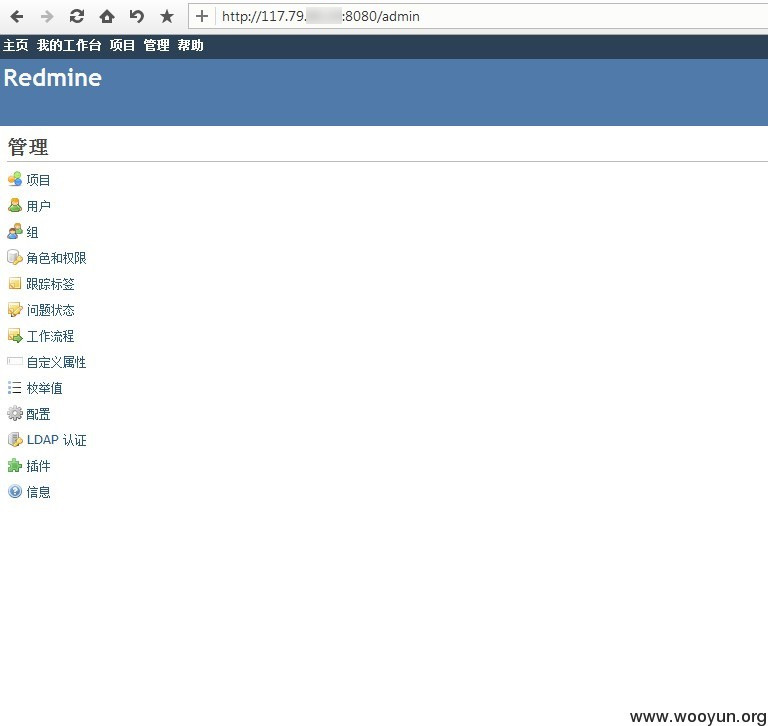Open 帮助 in top menu bar
This screenshot has height=726, width=768.
191,46
